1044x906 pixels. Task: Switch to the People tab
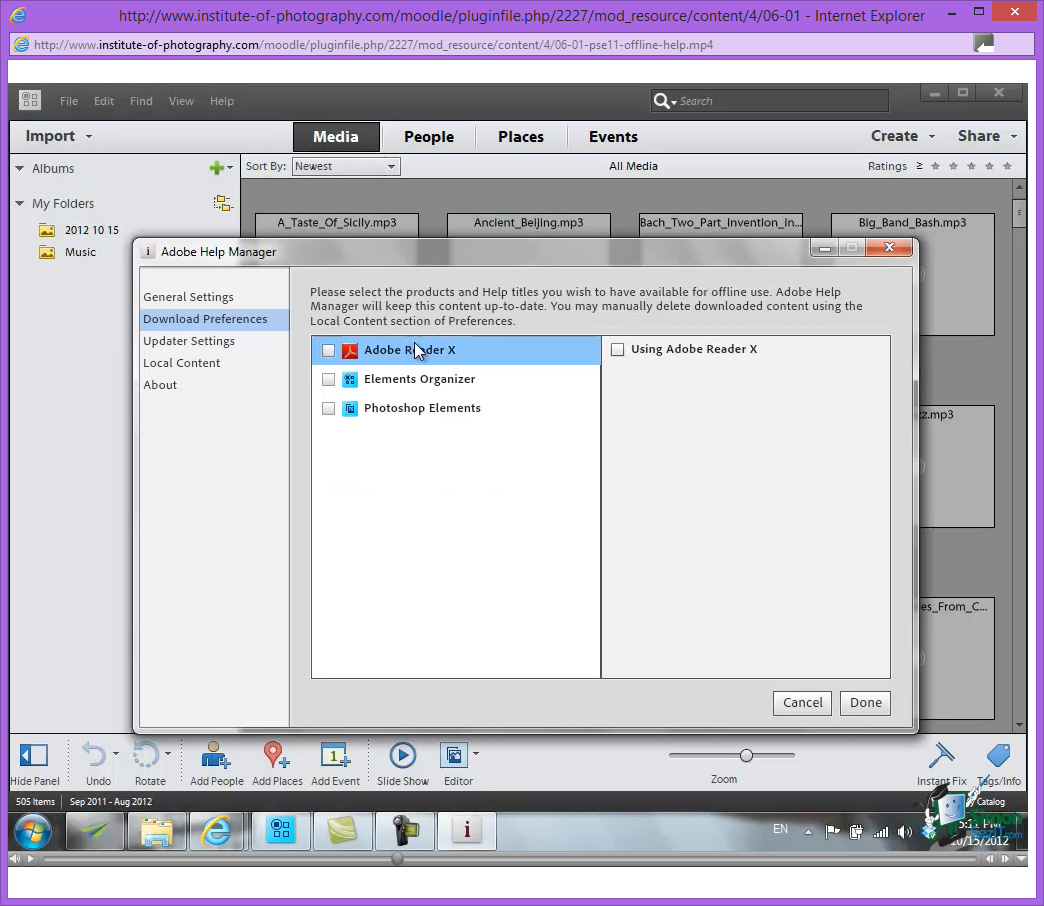(428, 136)
